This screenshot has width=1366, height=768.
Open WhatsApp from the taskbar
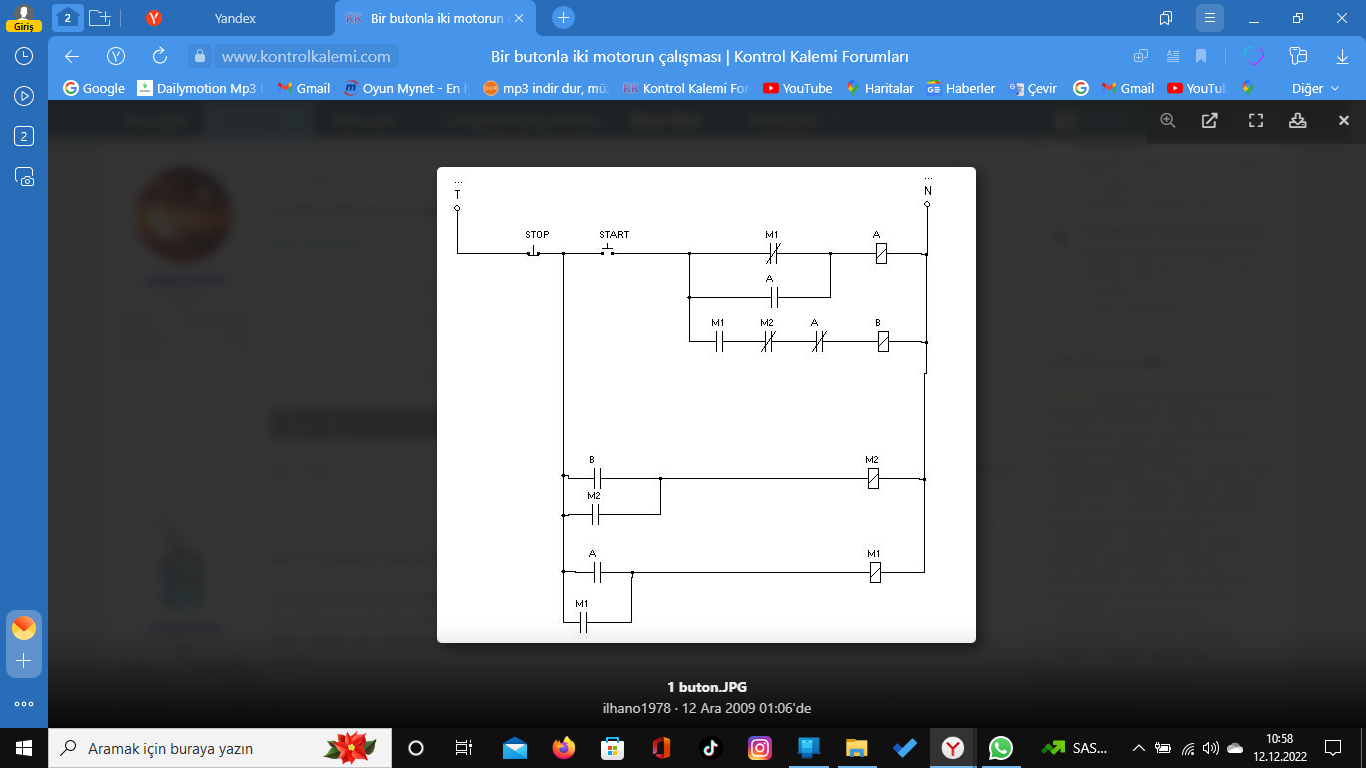[1000, 748]
